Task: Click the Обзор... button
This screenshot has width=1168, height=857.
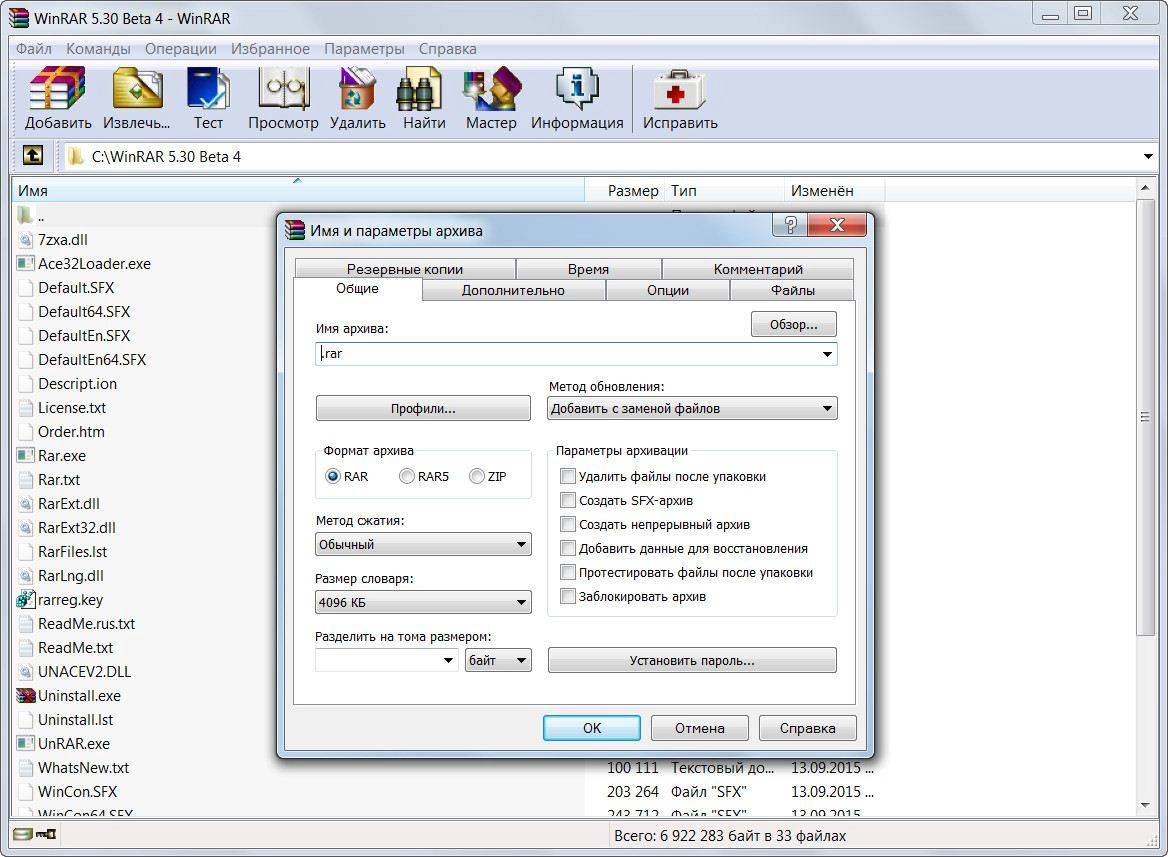Action: click(x=793, y=324)
